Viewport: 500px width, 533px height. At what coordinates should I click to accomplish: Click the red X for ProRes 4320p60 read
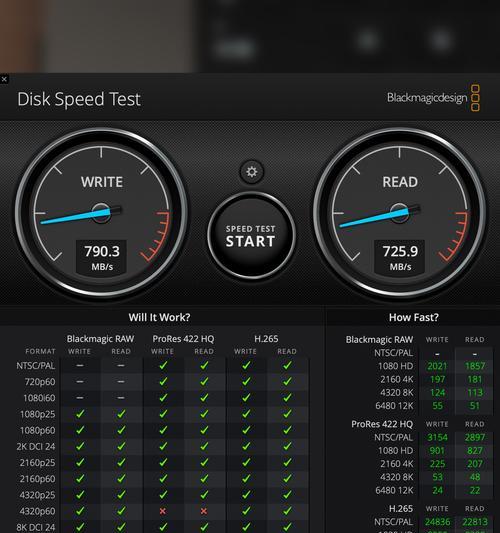click(204, 511)
